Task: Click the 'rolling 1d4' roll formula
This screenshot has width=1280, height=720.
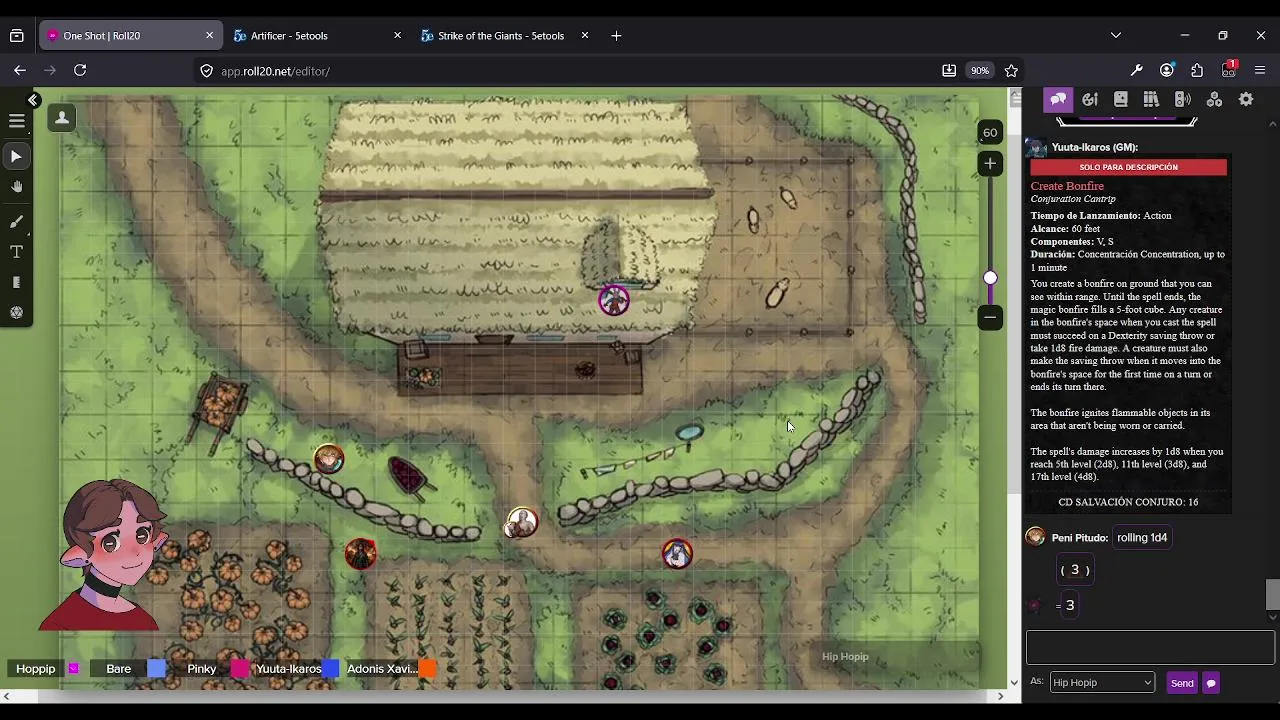Action: point(1142,538)
